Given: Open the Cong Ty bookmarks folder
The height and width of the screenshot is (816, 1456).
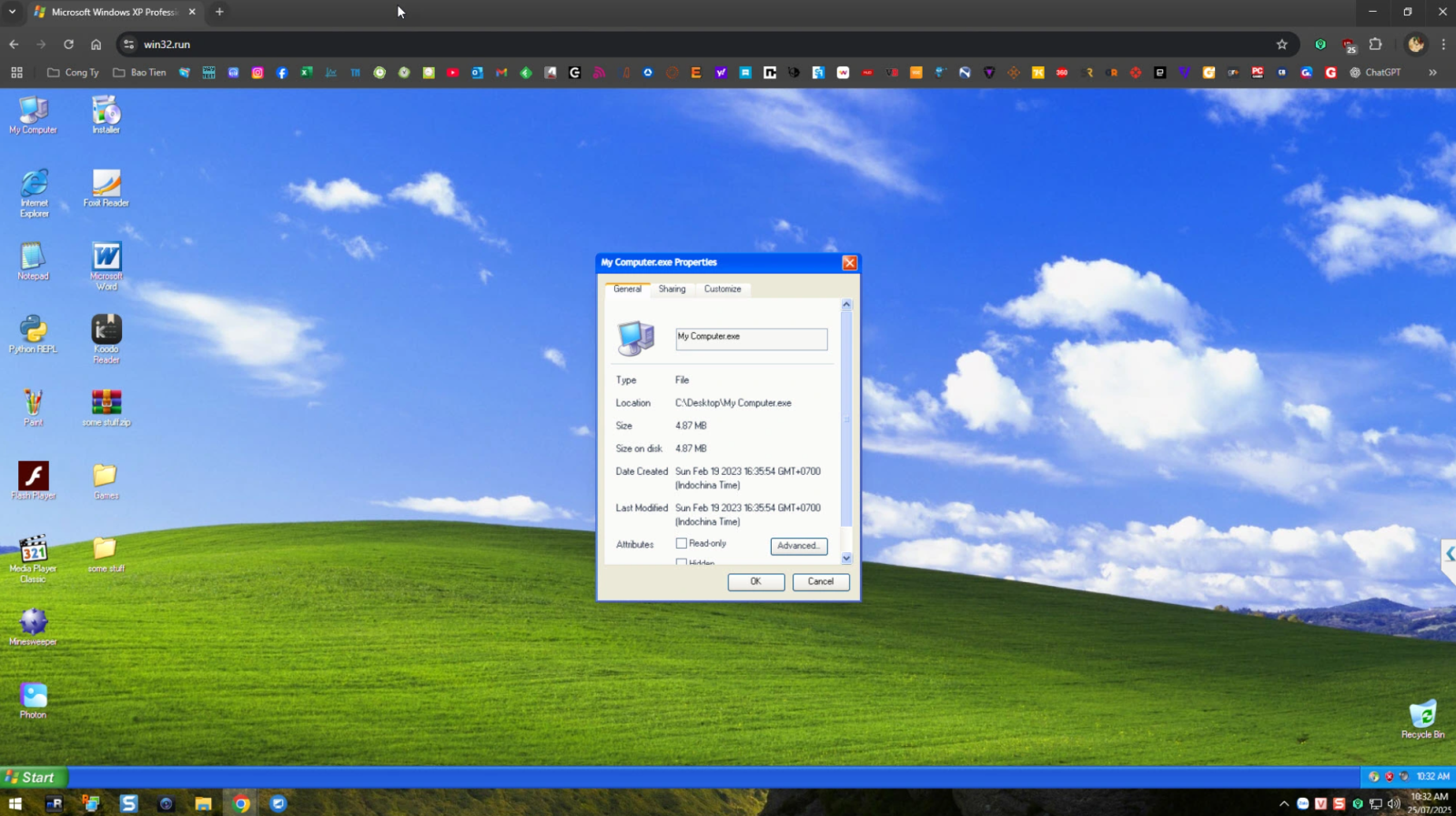Looking at the screenshot, I should pos(73,73).
